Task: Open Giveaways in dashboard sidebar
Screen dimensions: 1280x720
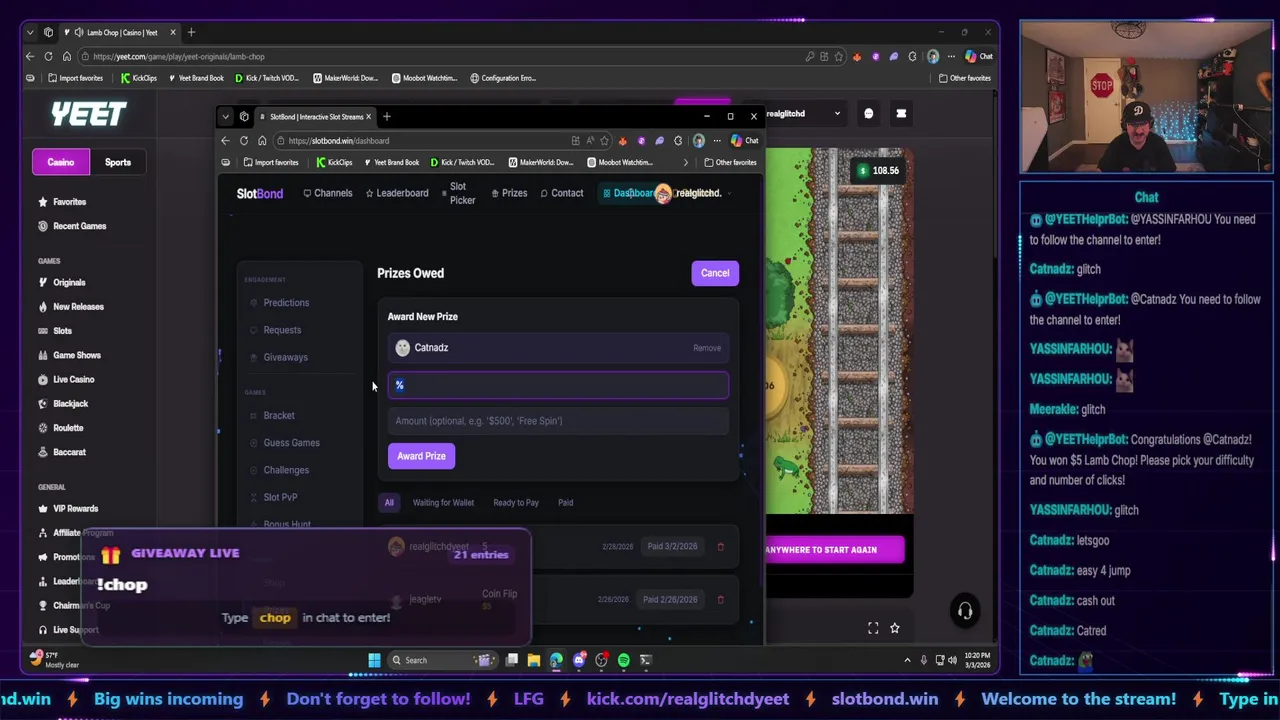Action: pos(285,357)
